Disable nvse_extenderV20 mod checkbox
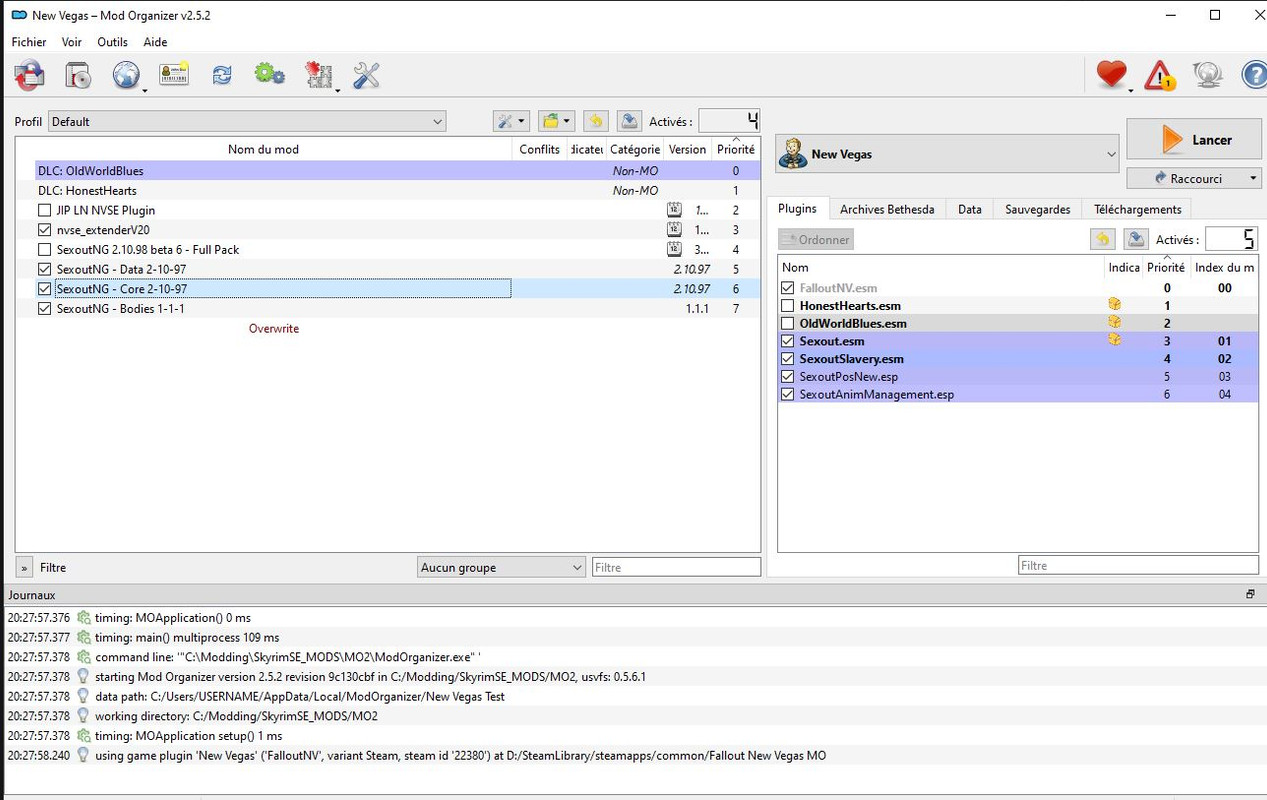 (44, 230)
